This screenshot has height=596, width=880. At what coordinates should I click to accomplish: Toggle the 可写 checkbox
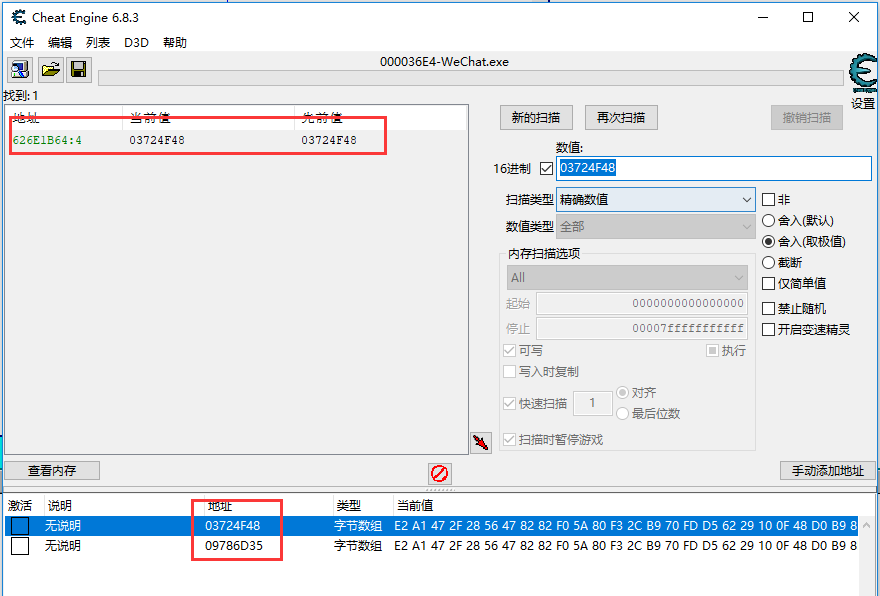click(x=510, y=351)
